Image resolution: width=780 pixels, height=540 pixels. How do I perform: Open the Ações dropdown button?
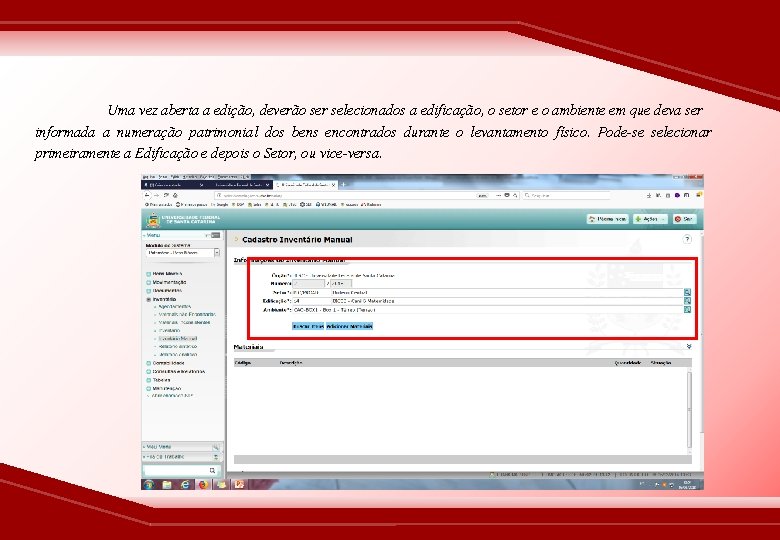tap(650, 219)
